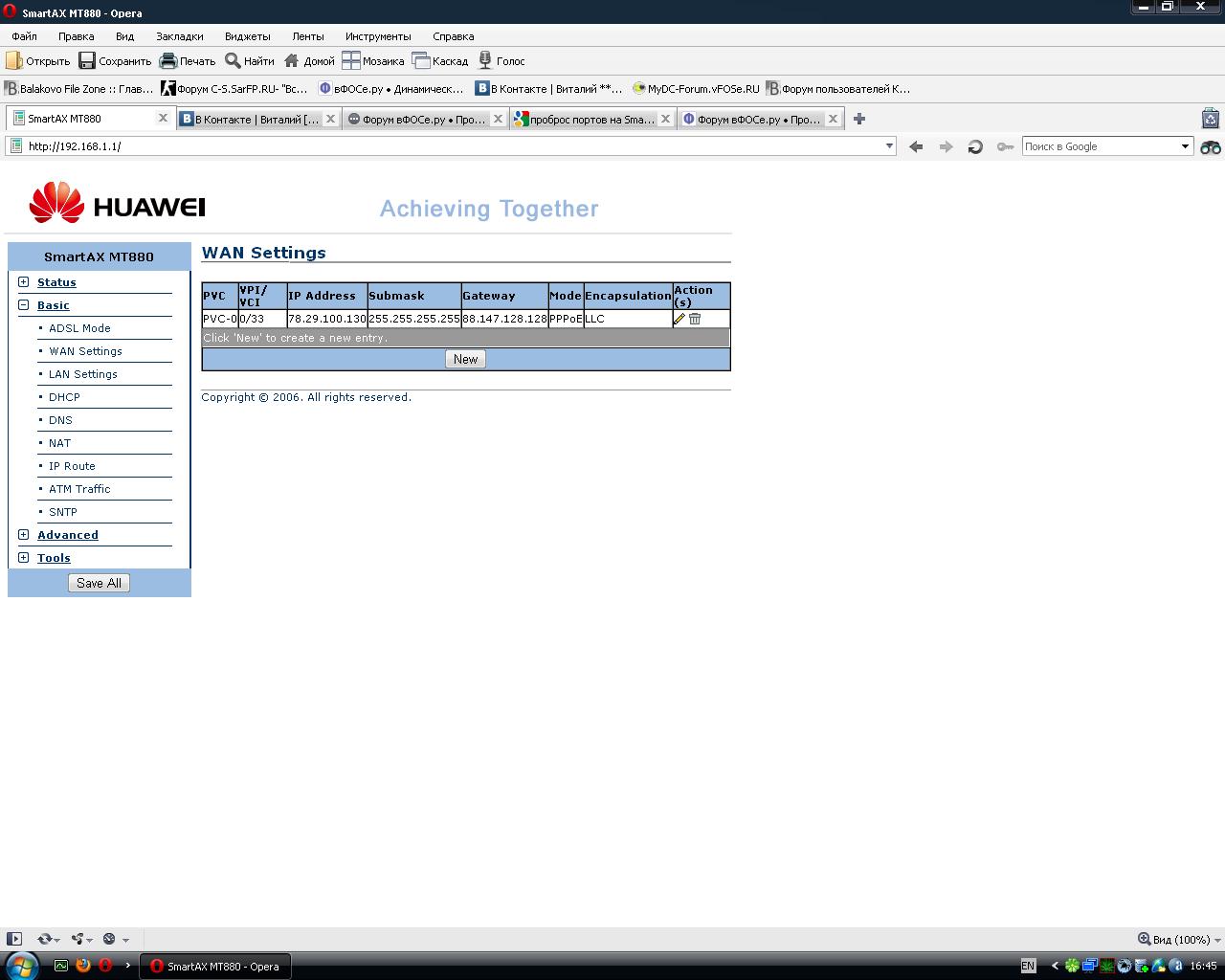Open the NAT settings link

59,443
